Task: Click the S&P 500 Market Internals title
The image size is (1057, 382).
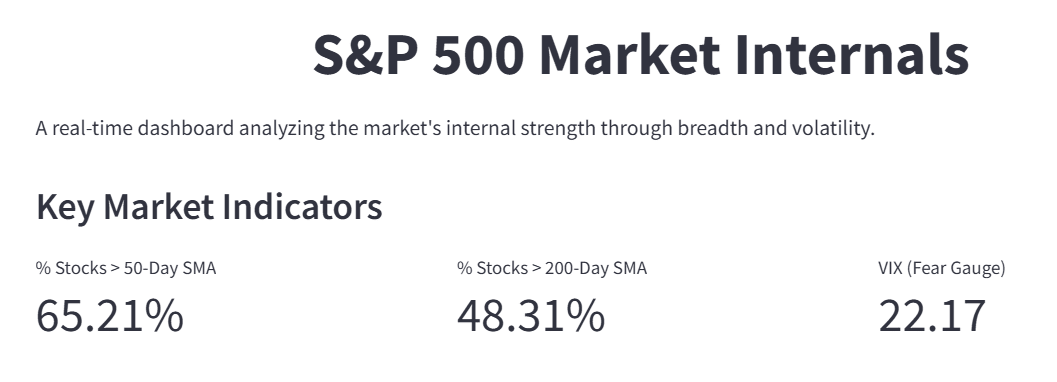Action: click(x=641, y=56)
